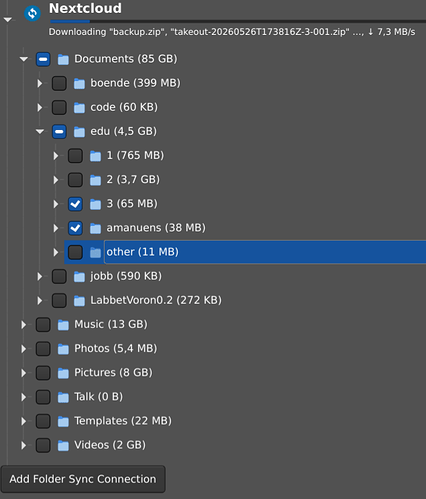Image resolution: width=426 pixels, height=499 pixels.
Task: Expand the "other (11 MB)" folder
Action: (x=56, y=252)
